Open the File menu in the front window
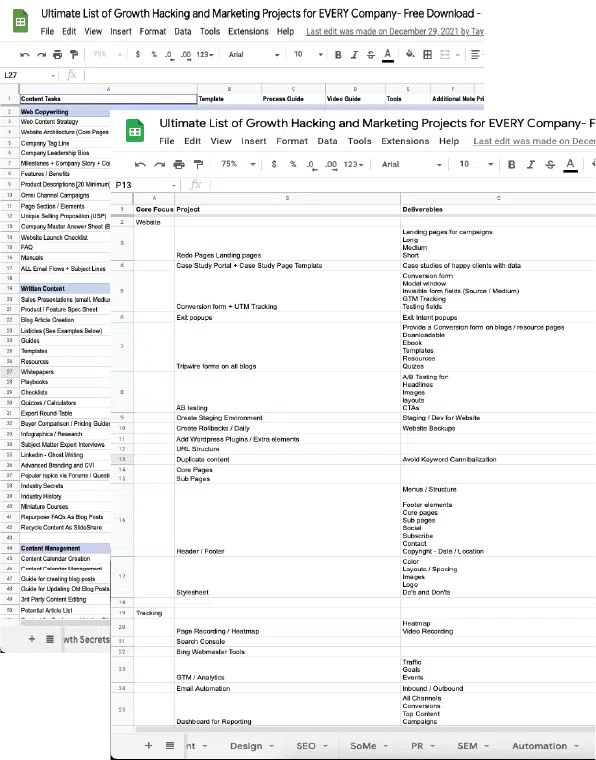 point(167,141)
